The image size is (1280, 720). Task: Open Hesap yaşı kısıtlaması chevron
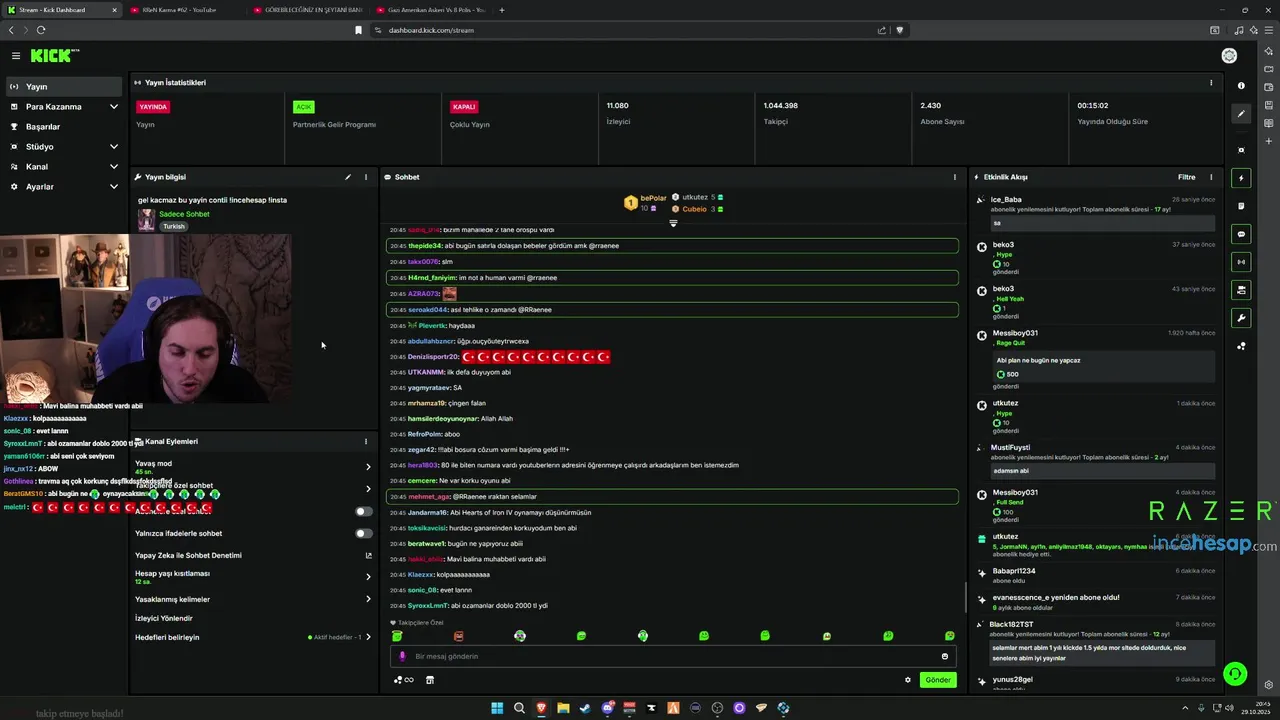coord(368,577)
